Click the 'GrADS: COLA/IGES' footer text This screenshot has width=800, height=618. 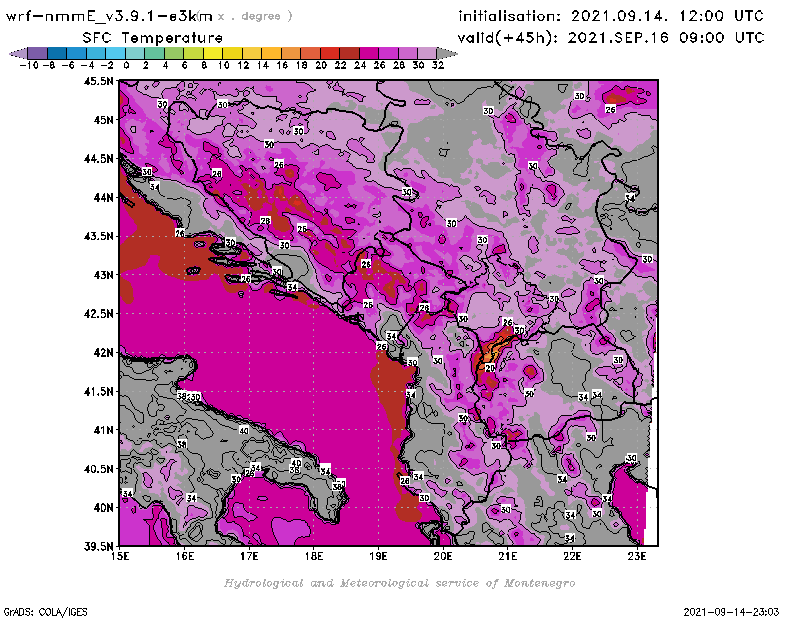(45, 612)
